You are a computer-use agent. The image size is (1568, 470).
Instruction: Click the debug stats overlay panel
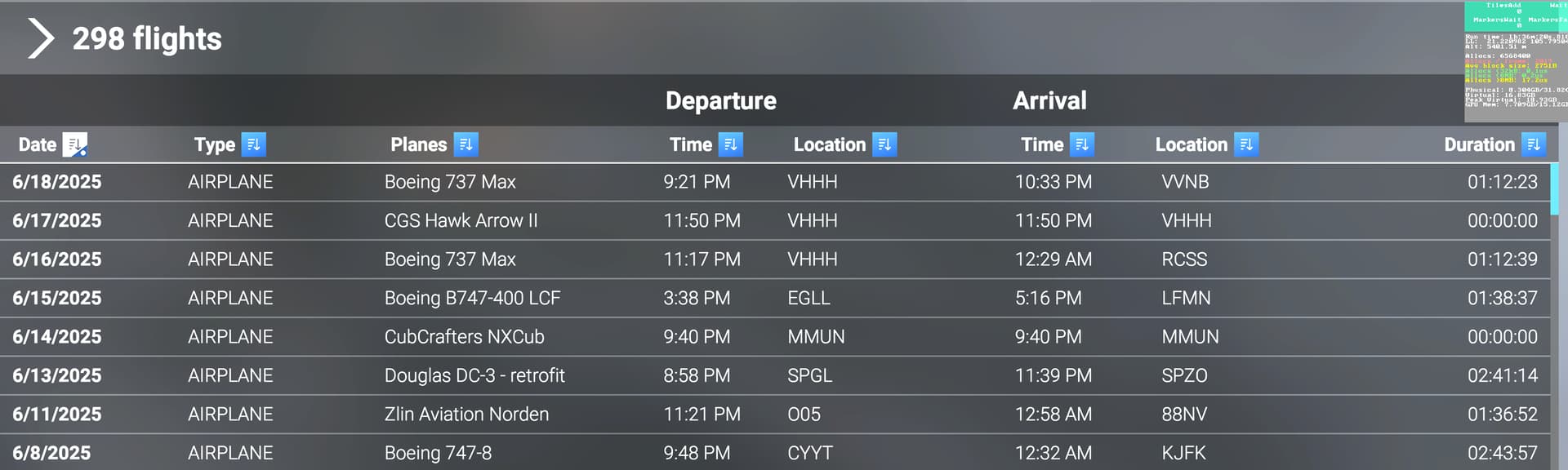1516,62
